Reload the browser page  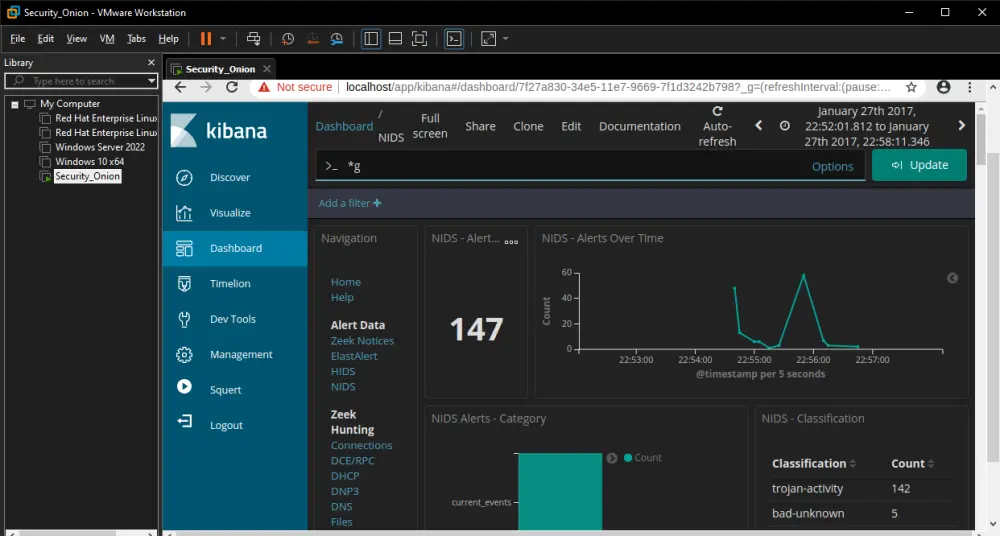point(232,87)
